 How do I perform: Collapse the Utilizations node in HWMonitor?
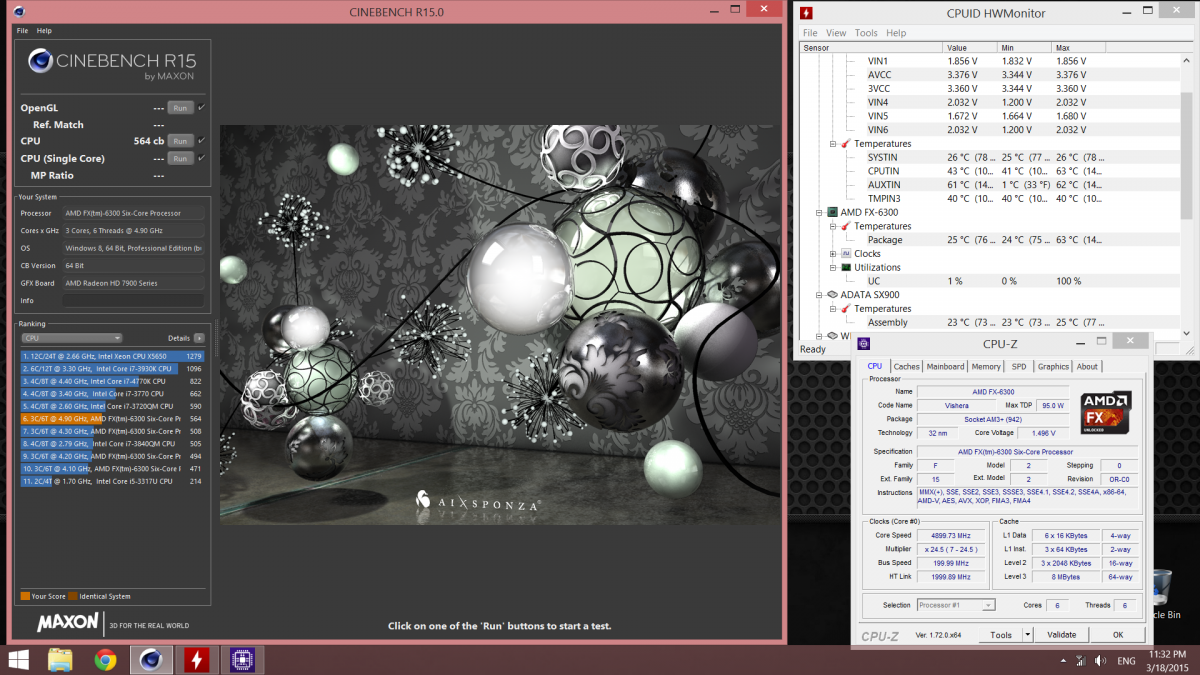pos(833,268)
